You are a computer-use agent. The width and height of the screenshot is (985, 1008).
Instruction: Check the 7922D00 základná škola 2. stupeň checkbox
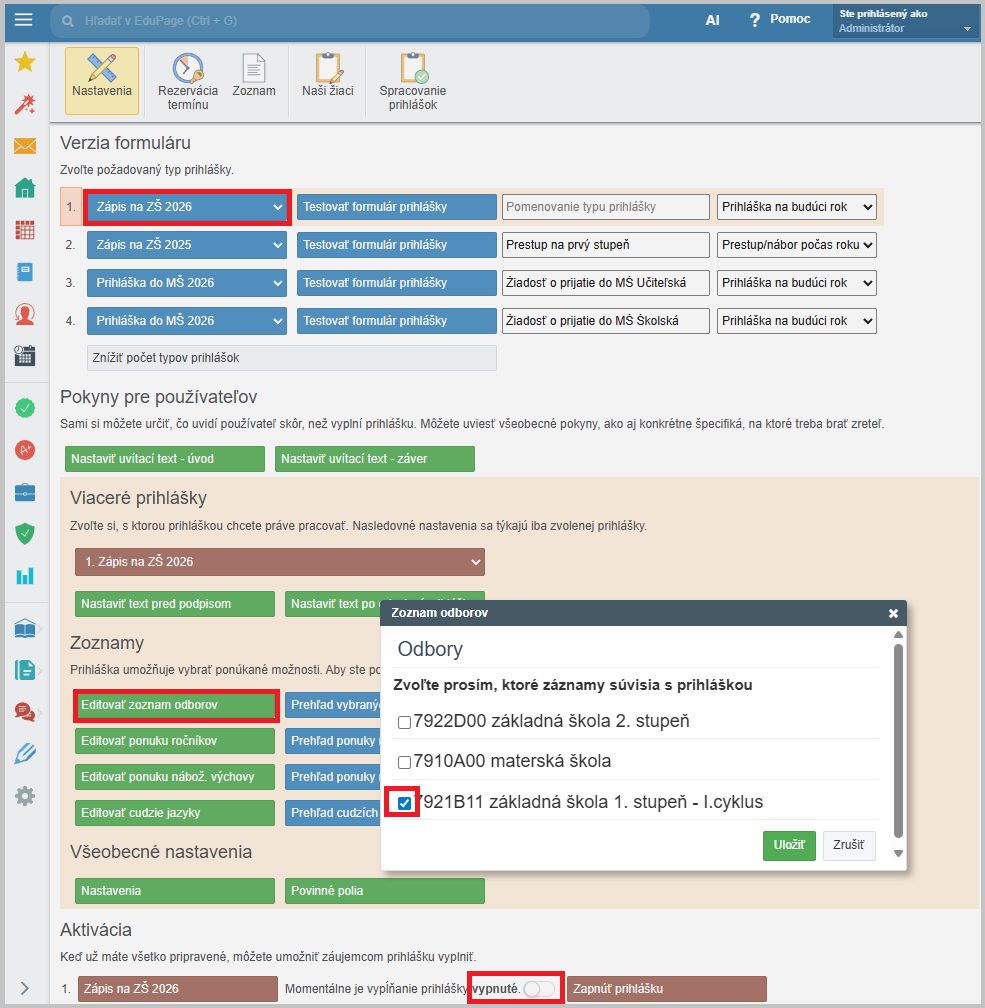(x=405, y=722)
